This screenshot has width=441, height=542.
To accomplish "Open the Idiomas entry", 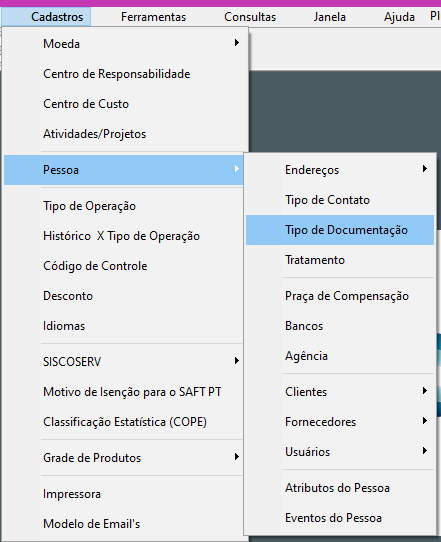I will pos(124,326).
